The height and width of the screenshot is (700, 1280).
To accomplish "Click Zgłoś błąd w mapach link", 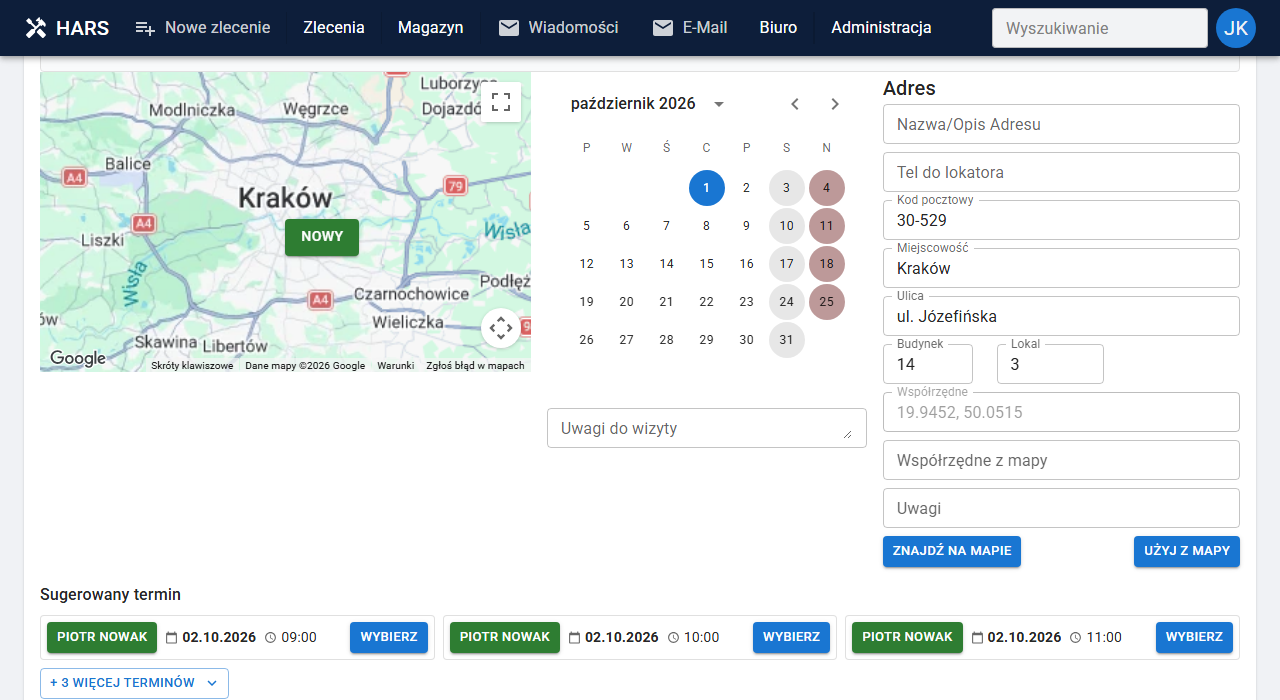I will pos(475,366).
